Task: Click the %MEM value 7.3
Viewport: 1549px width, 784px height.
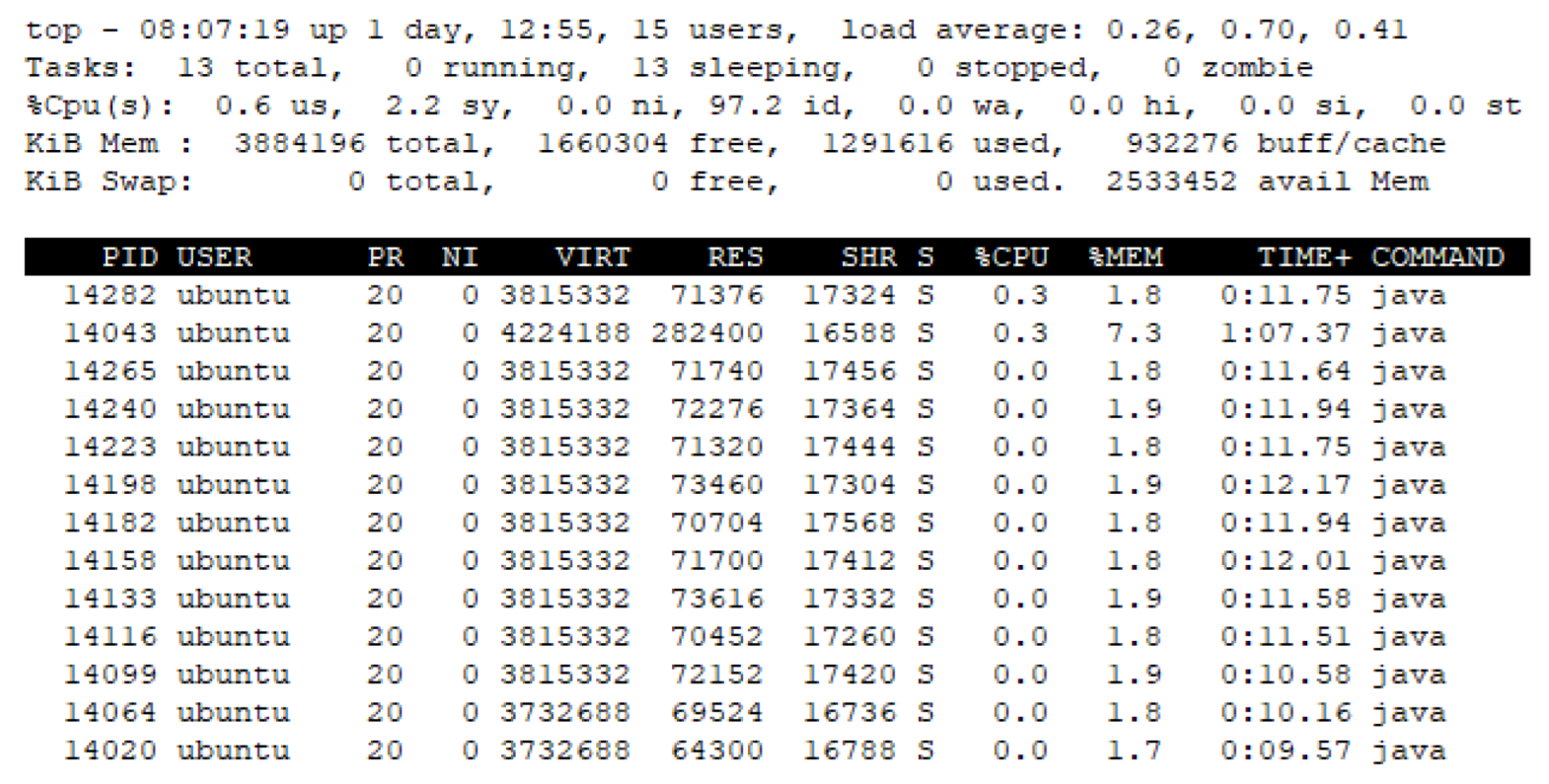Action: tap(1134, 333)
